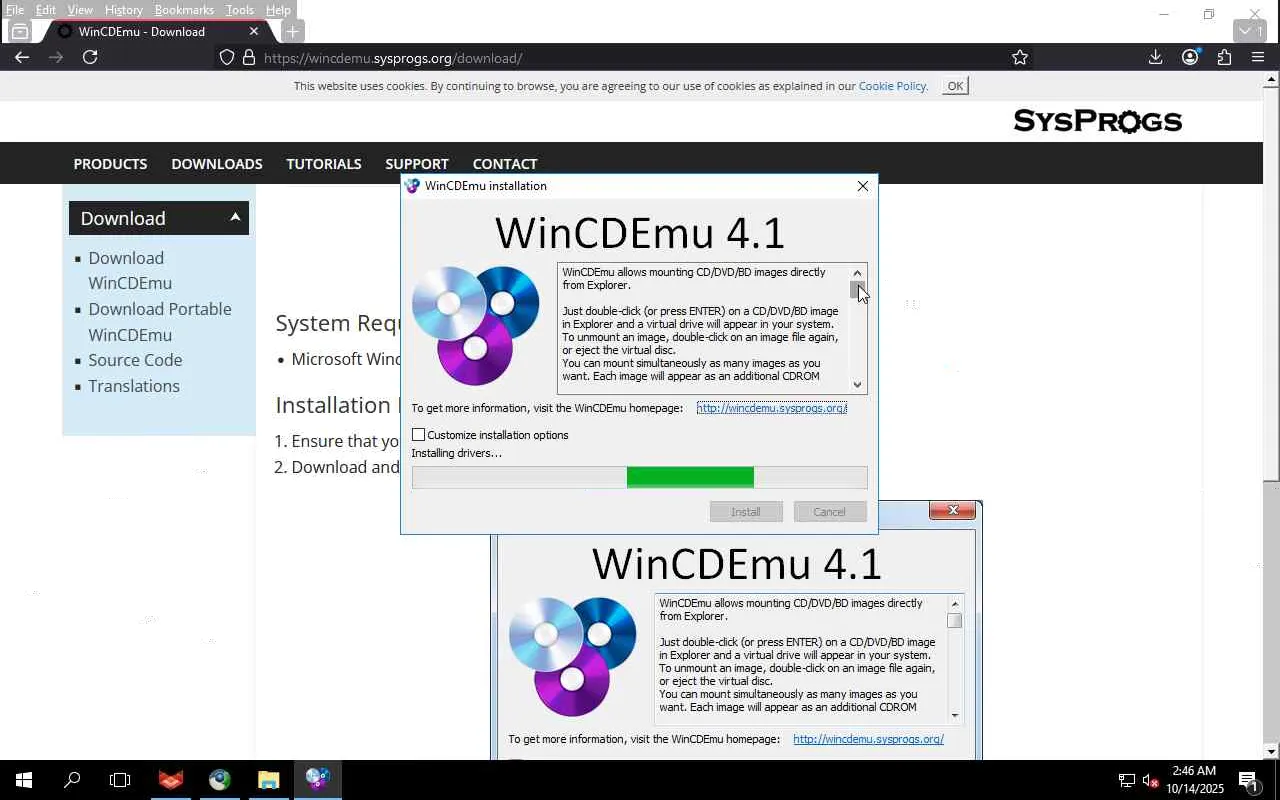
Task: Switch to the WinCDEmu installer taskbar icon
Action: 317,780
